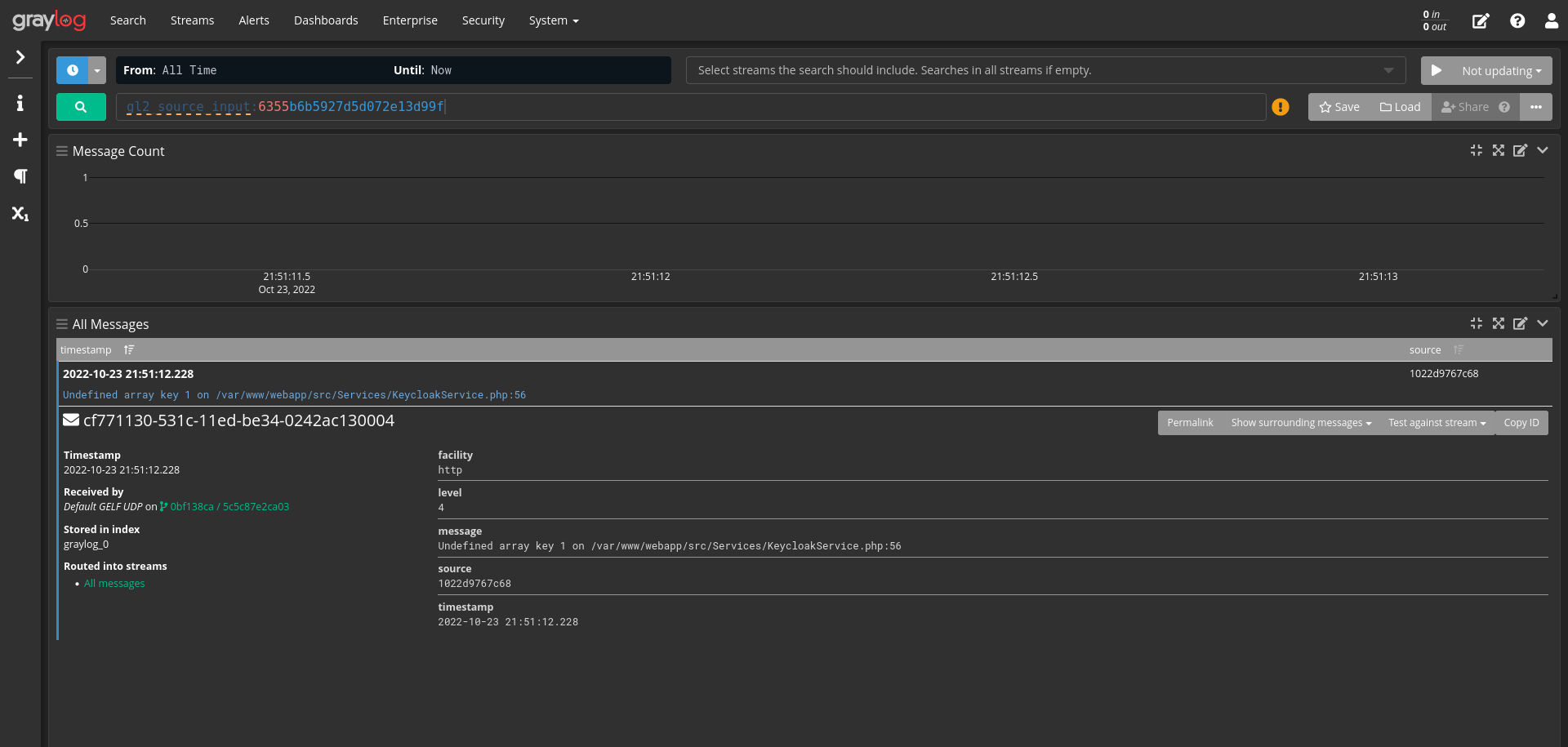
Task: Save the current search
Action: [1339, 107]
